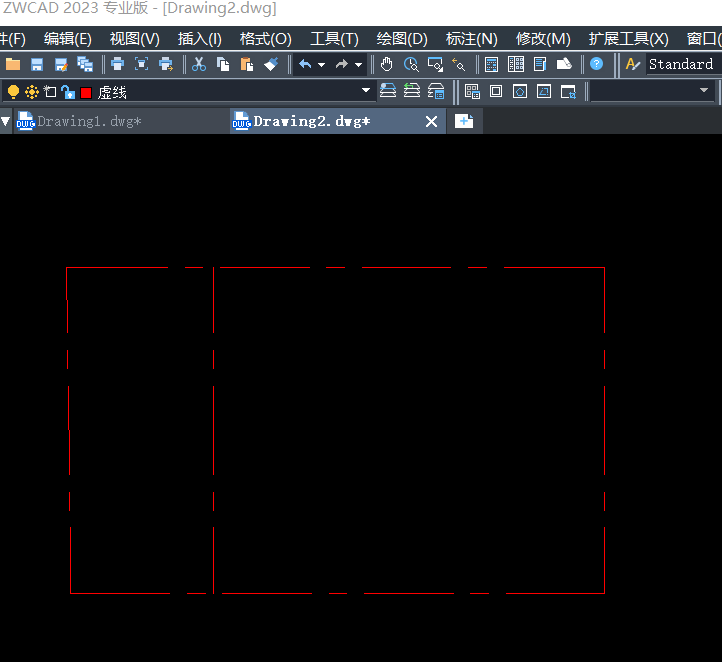Redo the last undone action
Screen dimensions: 722x662
click(342, 64)
